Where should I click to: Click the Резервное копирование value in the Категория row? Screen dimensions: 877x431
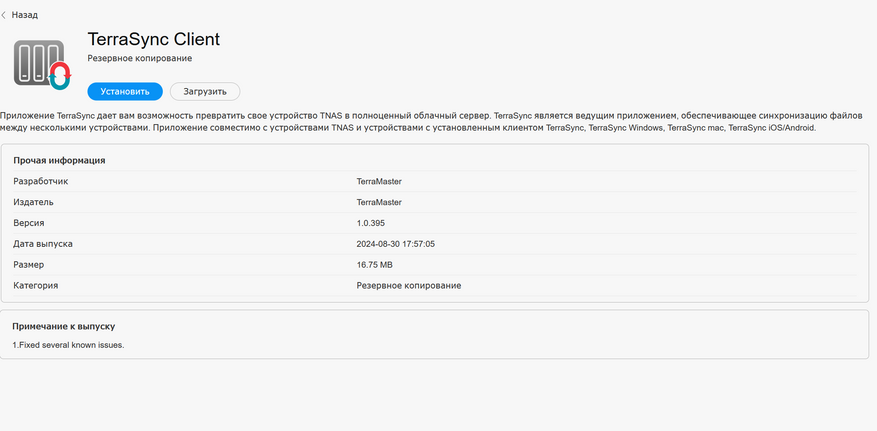pyautogui.click(x=408, y=285)
